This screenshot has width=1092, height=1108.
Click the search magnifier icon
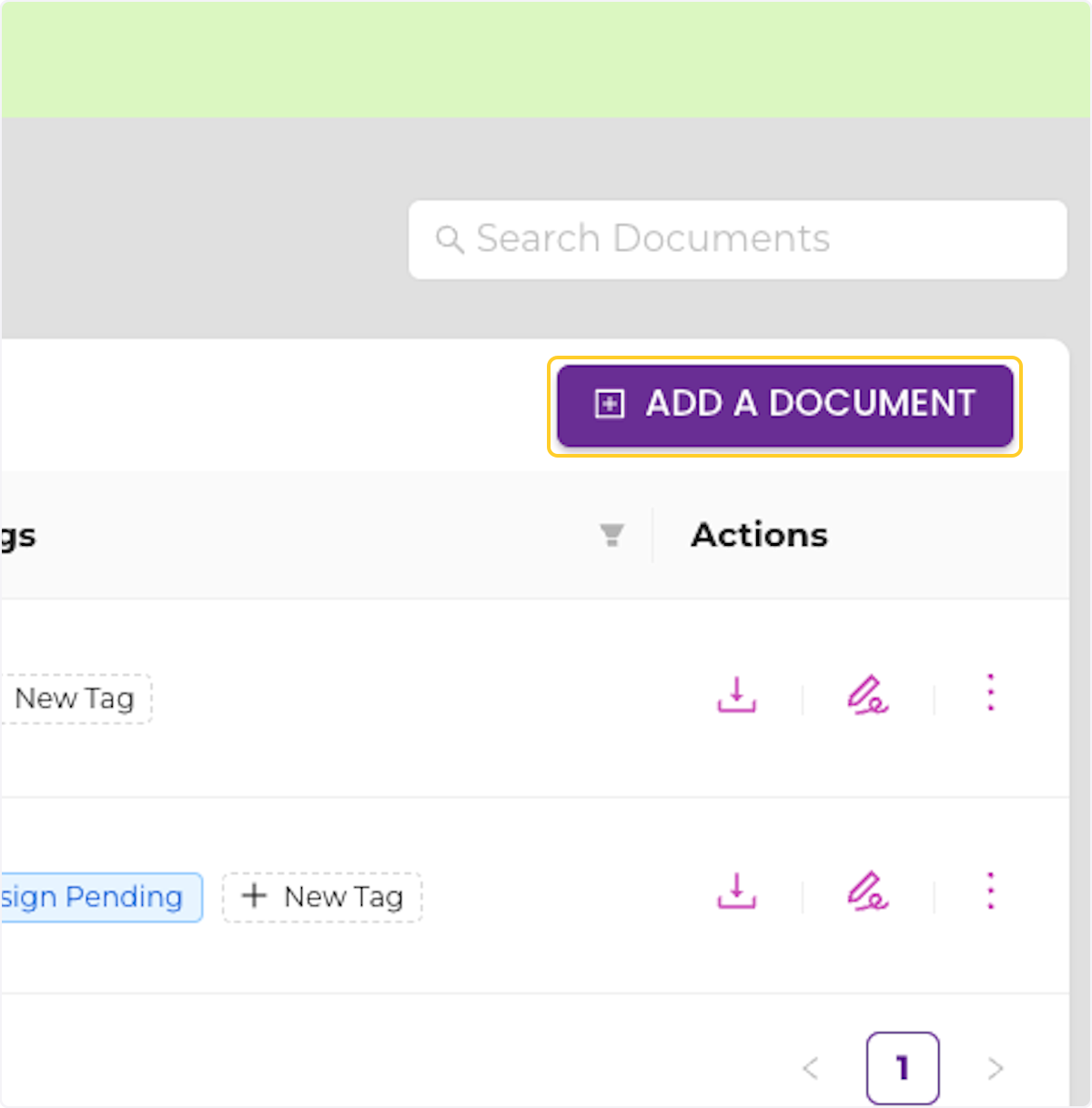[452, 239]
